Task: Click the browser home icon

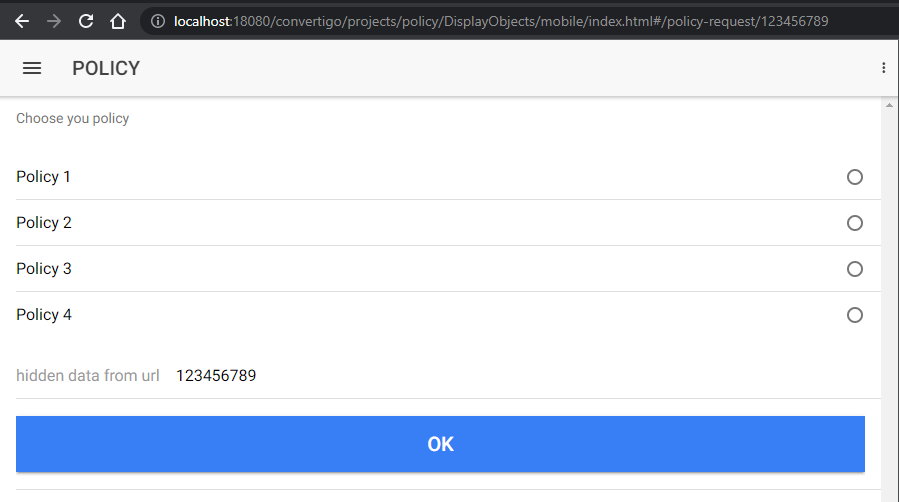Action: click(118, 21)
